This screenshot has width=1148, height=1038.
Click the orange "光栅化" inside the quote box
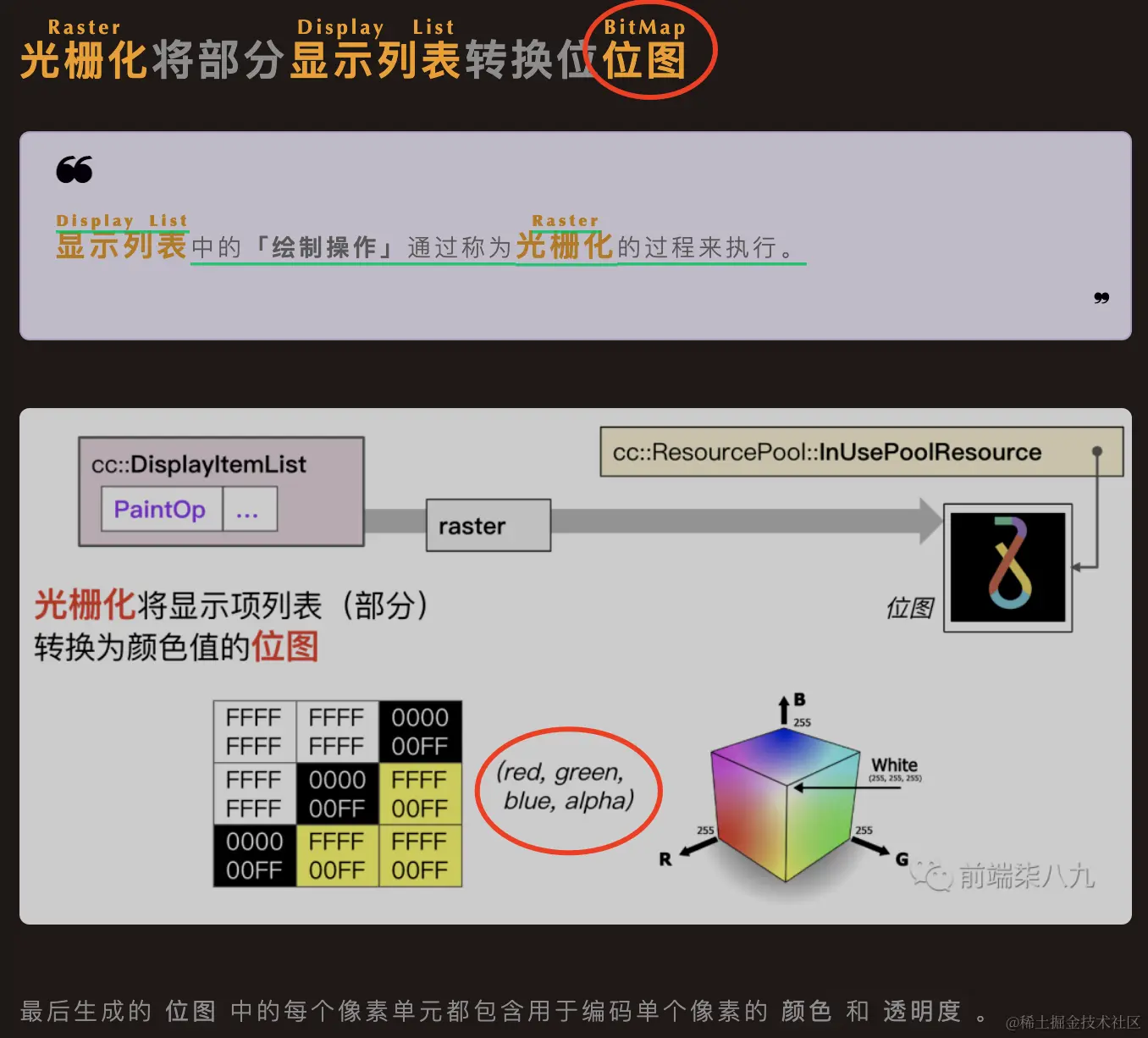click(565, 246)
